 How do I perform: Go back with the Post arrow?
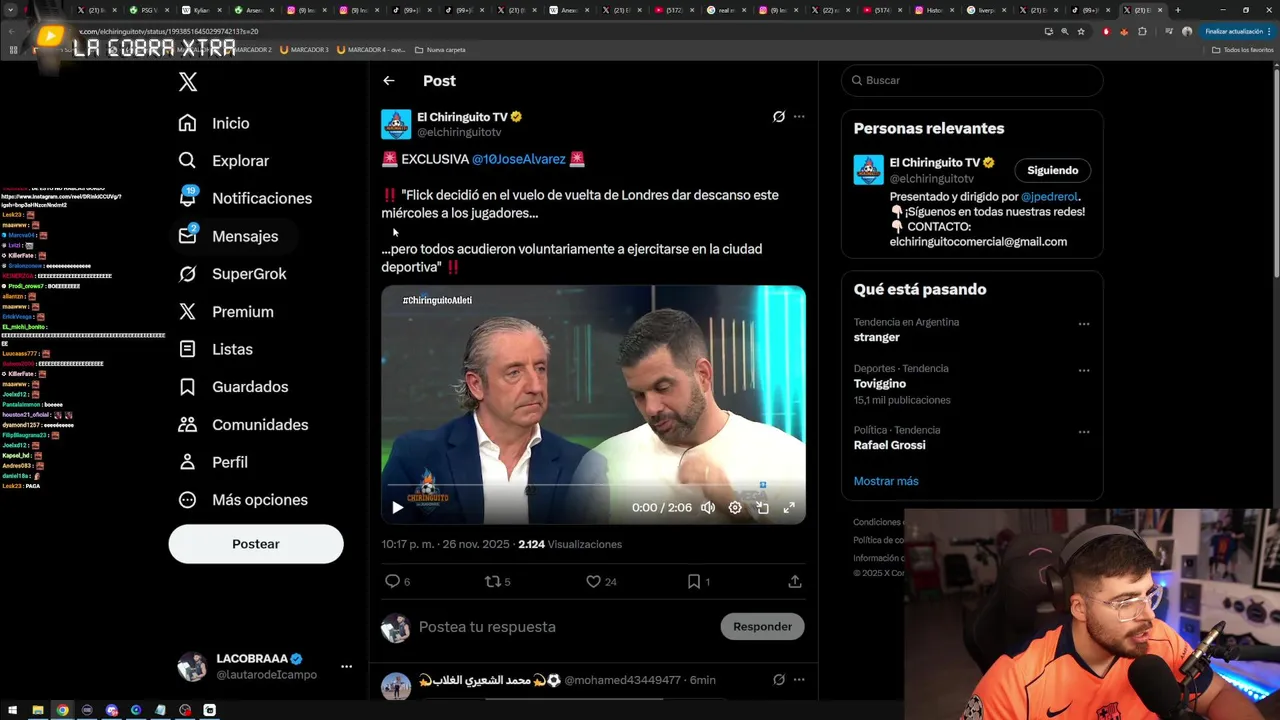[x=389, y=81]
